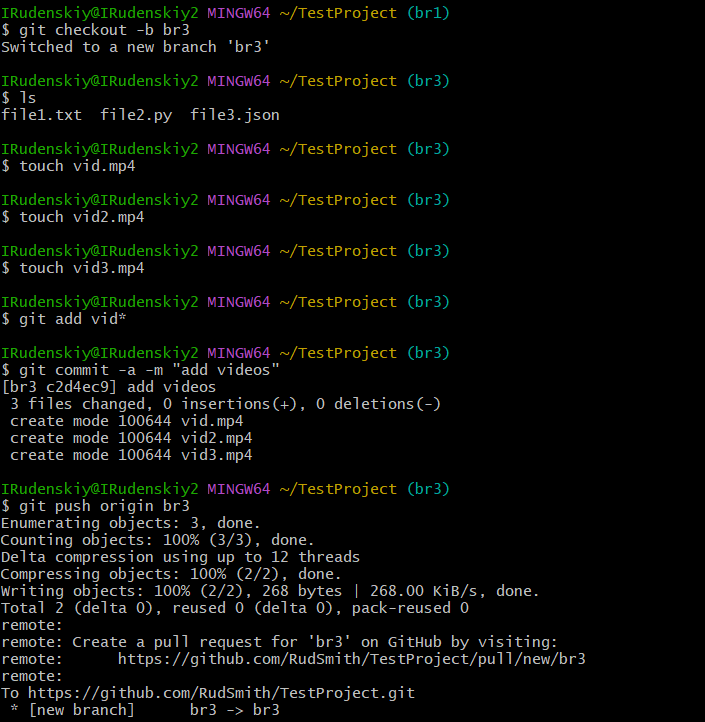This screenshot has height=722, width=705.
Task: Click the 'touch vid2.mp4' command
Action: coord(82,217)
